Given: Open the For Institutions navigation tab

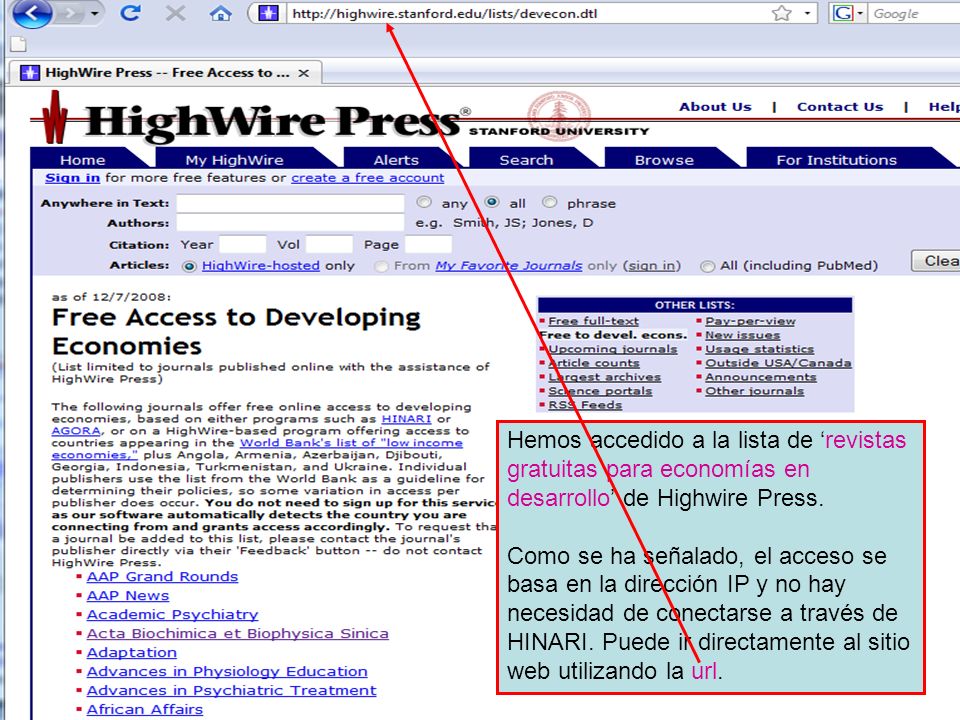Looking at the screenshot, I should (836, 160).
